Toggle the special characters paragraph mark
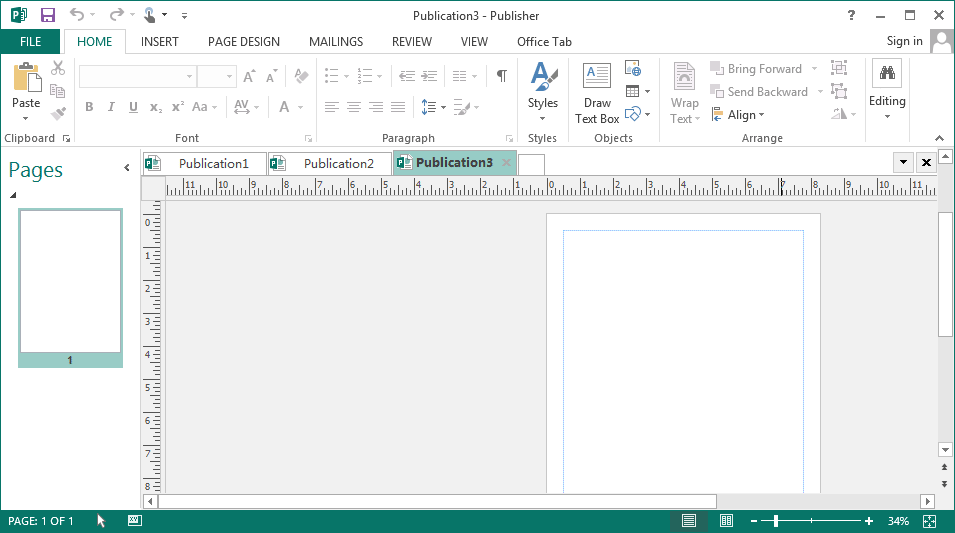This screenshot has width=955, height=533. click(x=501, y=76)
